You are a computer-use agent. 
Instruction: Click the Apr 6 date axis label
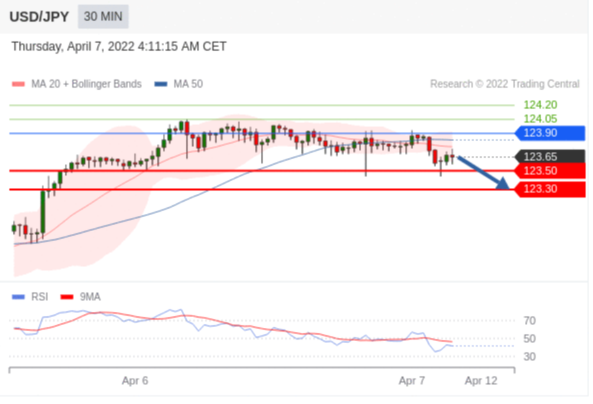point(135,381)
